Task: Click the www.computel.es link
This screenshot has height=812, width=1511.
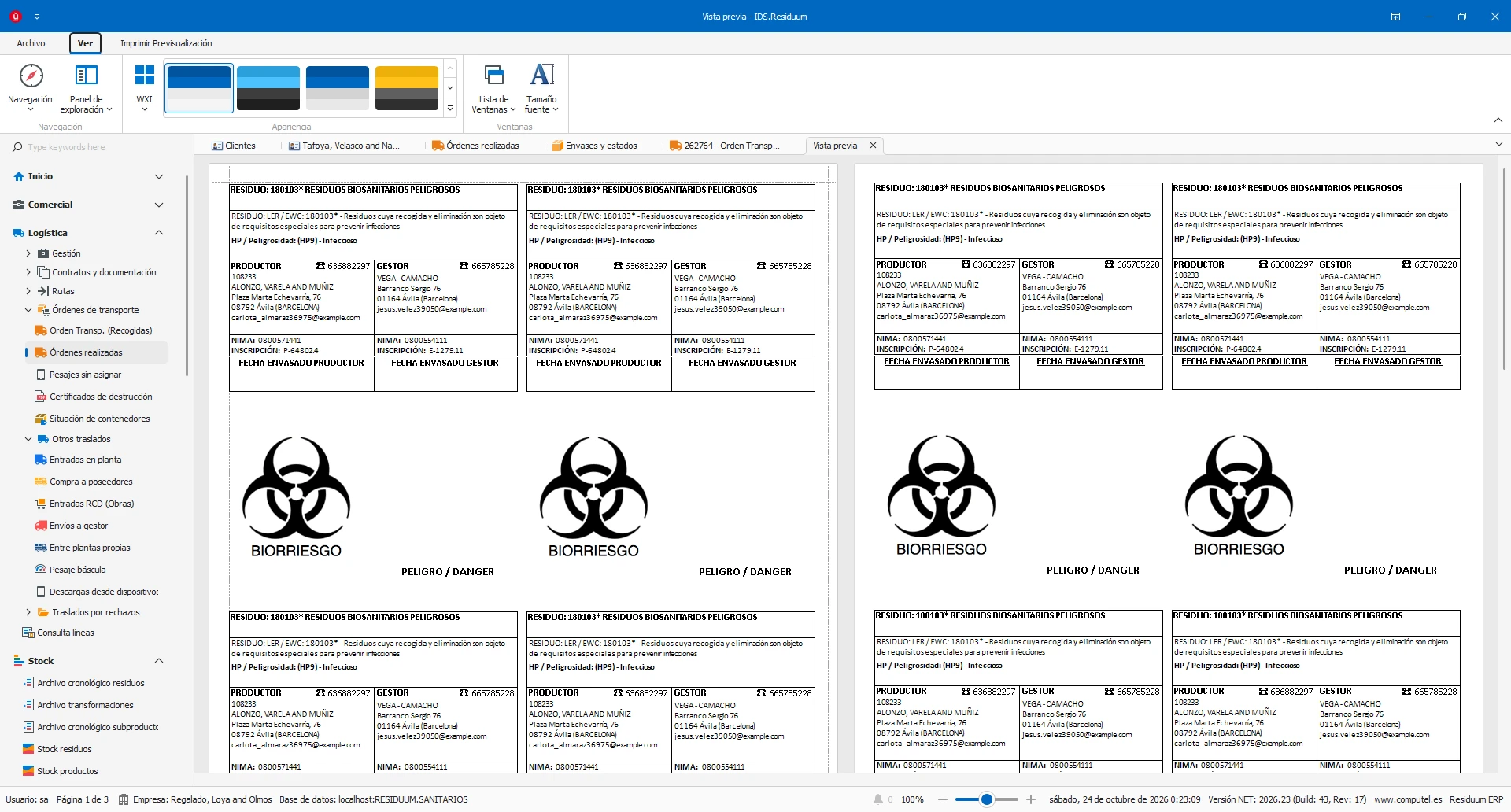Action: pos(1408,799)
